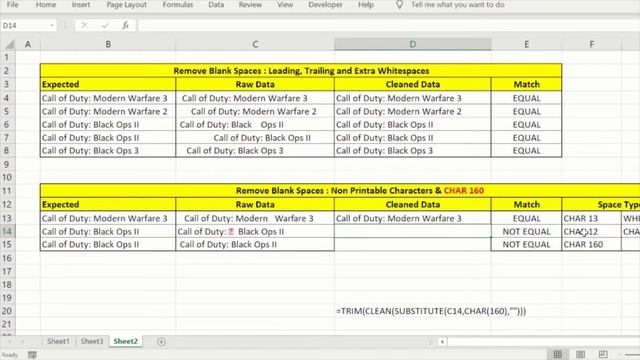Click EQUAL cell in row 13

click(x=526, y=218)
